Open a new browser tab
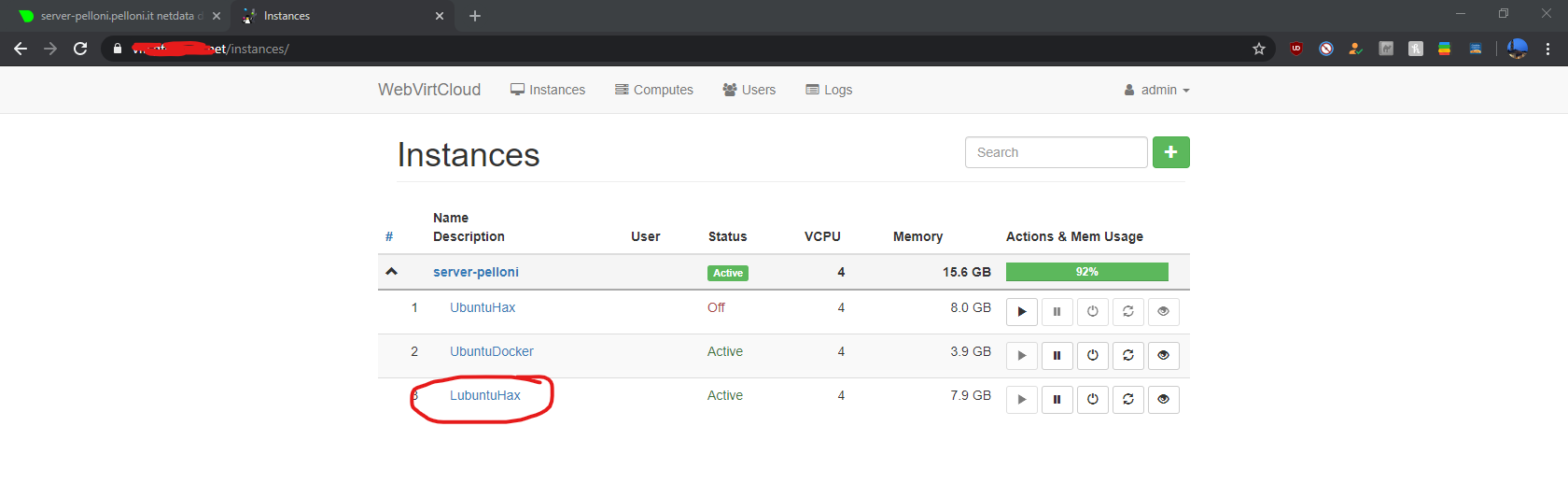Image resolution: width=1568 pixels, height=483 pixels. pos(475,16)
